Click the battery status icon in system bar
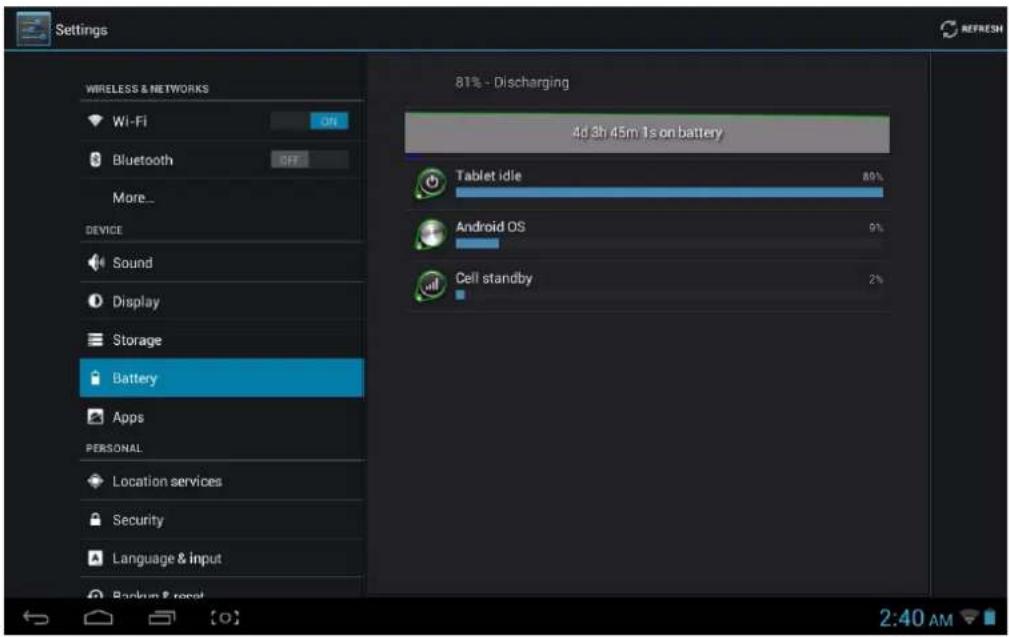The height and width of the screenshot is (637, 1009). (x=990, y=618)
